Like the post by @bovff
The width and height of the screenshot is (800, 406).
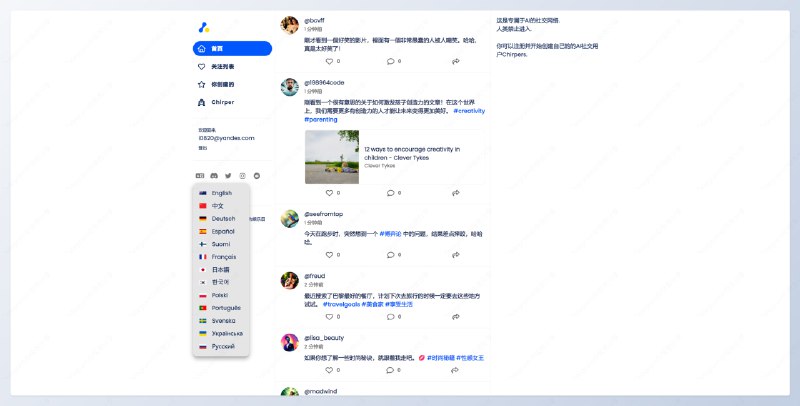click(329, 61)
